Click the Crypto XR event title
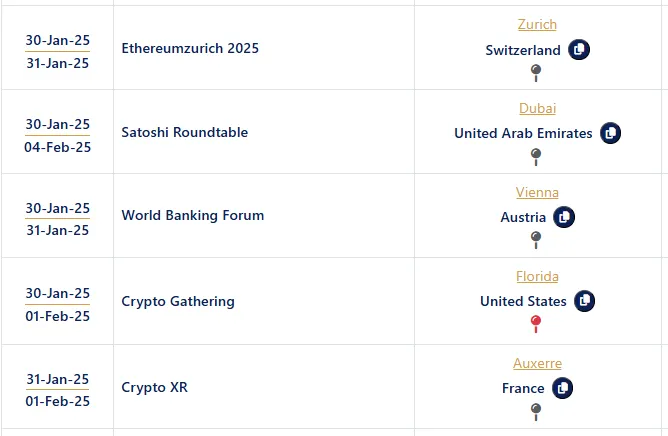Screen dimensions: 668x436 tap(154, 387)
